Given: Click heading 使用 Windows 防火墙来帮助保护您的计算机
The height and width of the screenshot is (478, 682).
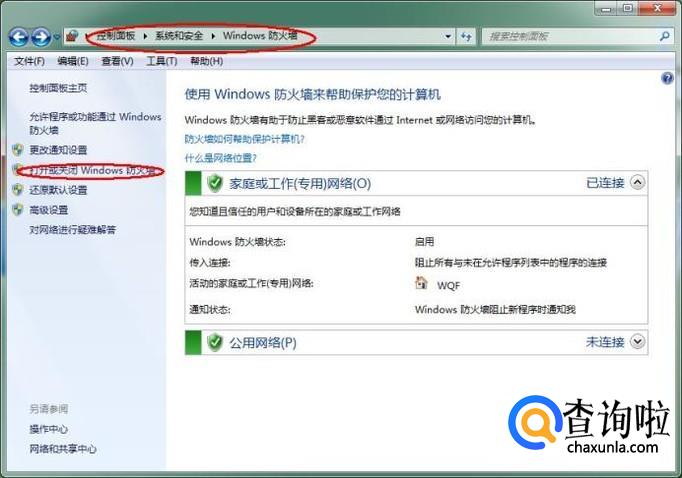Looking at the screenshot, I should tap(313, 94).
